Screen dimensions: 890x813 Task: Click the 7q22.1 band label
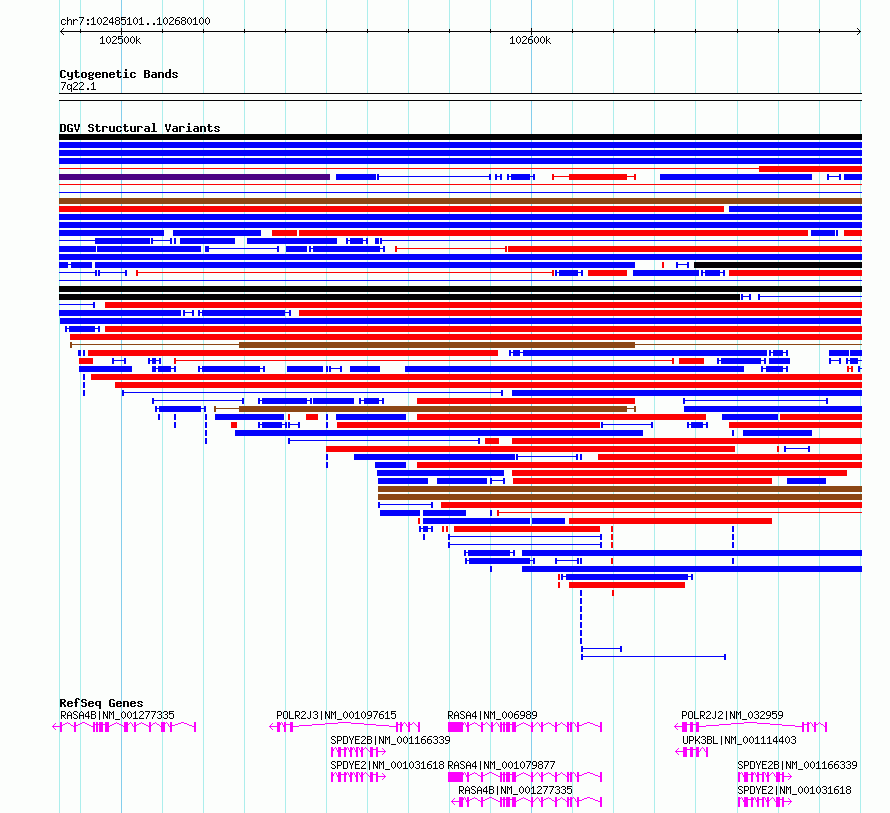(x=78, y=86)
